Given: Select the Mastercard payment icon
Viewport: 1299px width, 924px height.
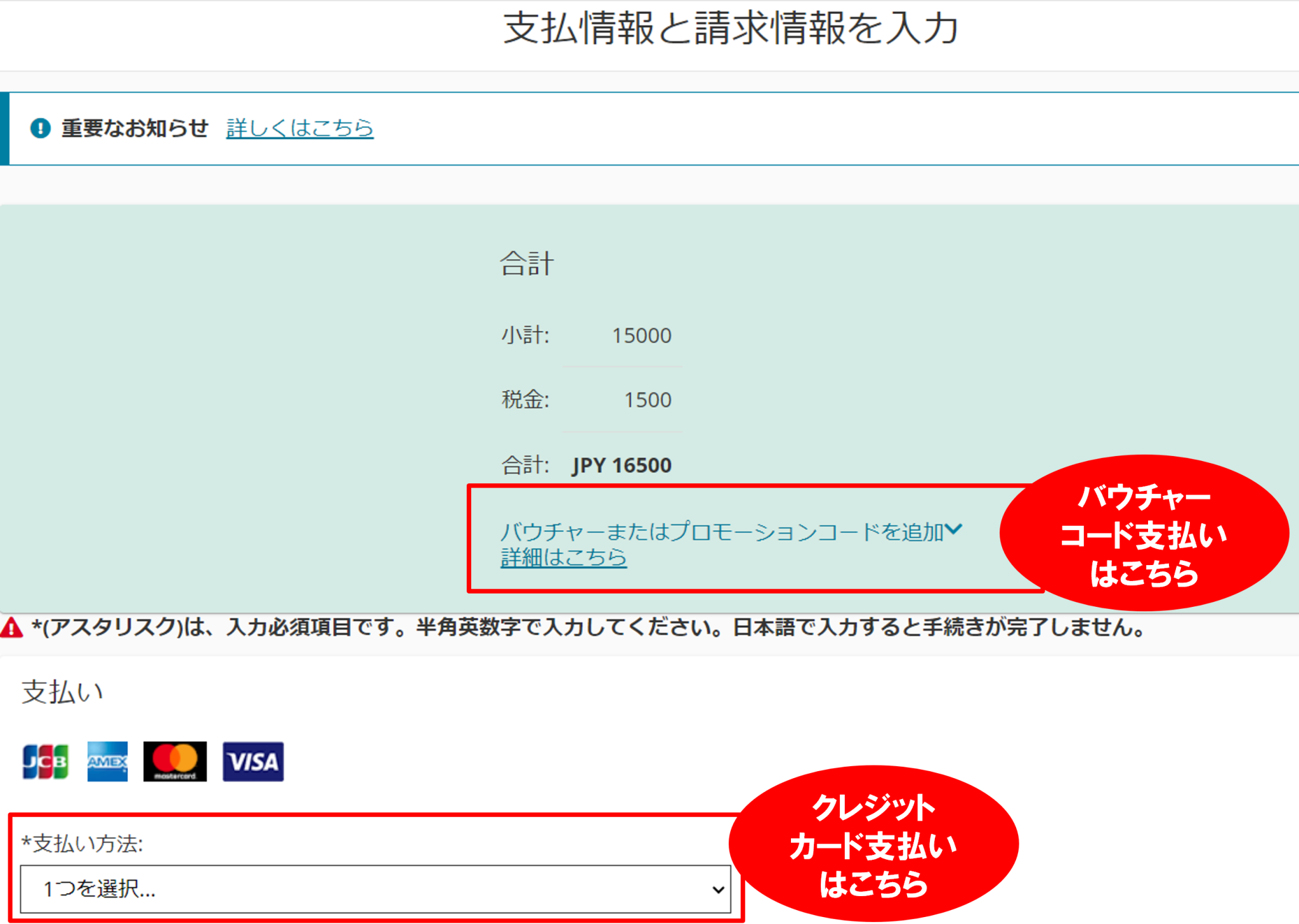Looking at the screenshot, I should 176,761.
